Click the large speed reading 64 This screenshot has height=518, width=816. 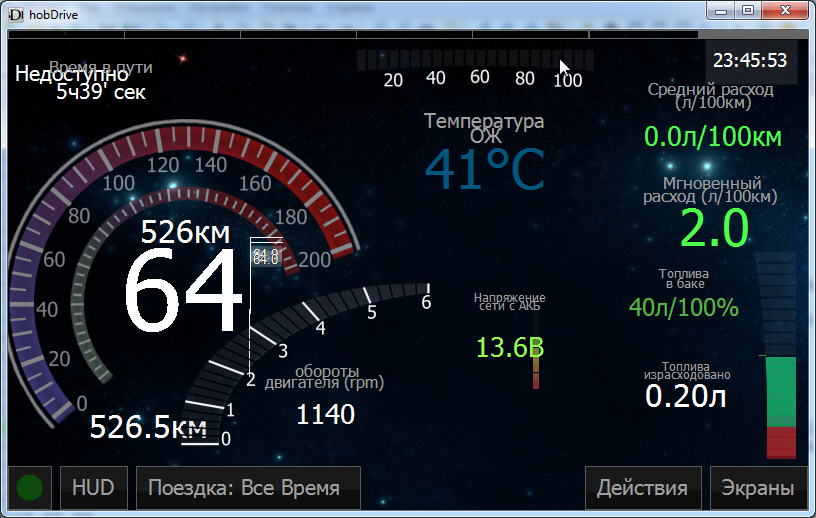(183, 290)
